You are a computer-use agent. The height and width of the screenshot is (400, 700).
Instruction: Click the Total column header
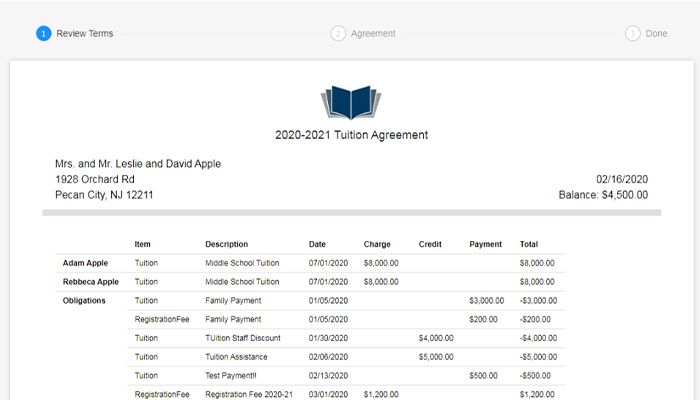(x=529, y=244)
